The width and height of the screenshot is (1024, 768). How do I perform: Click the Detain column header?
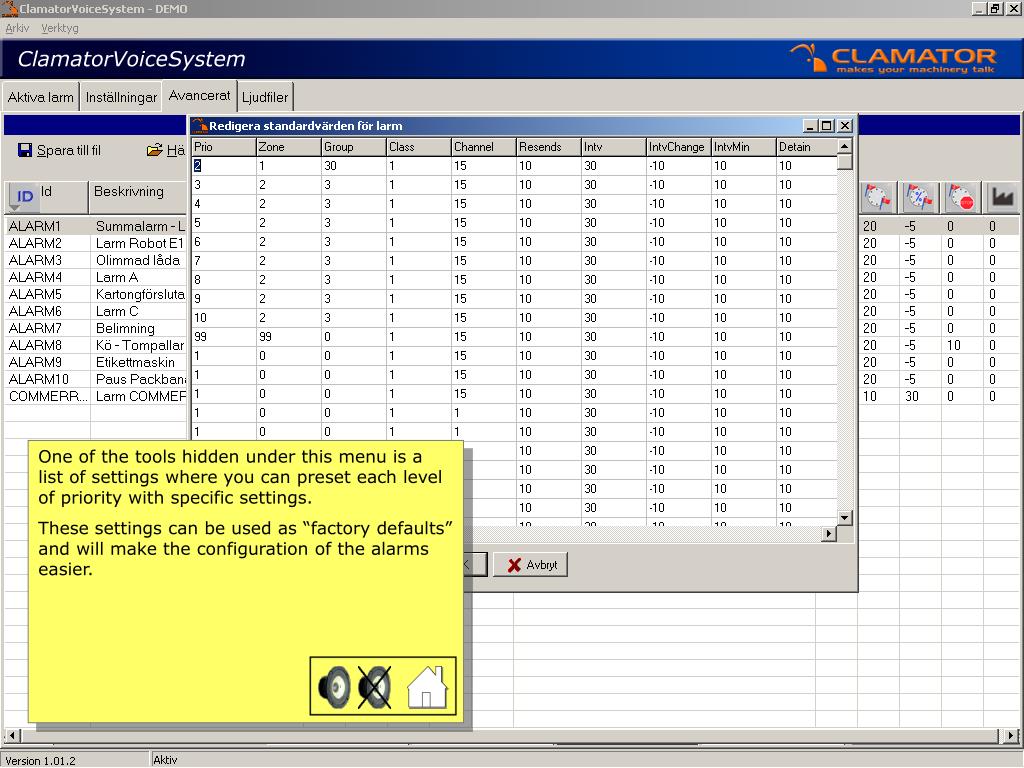pyautogui.click(x=807, y=147)
